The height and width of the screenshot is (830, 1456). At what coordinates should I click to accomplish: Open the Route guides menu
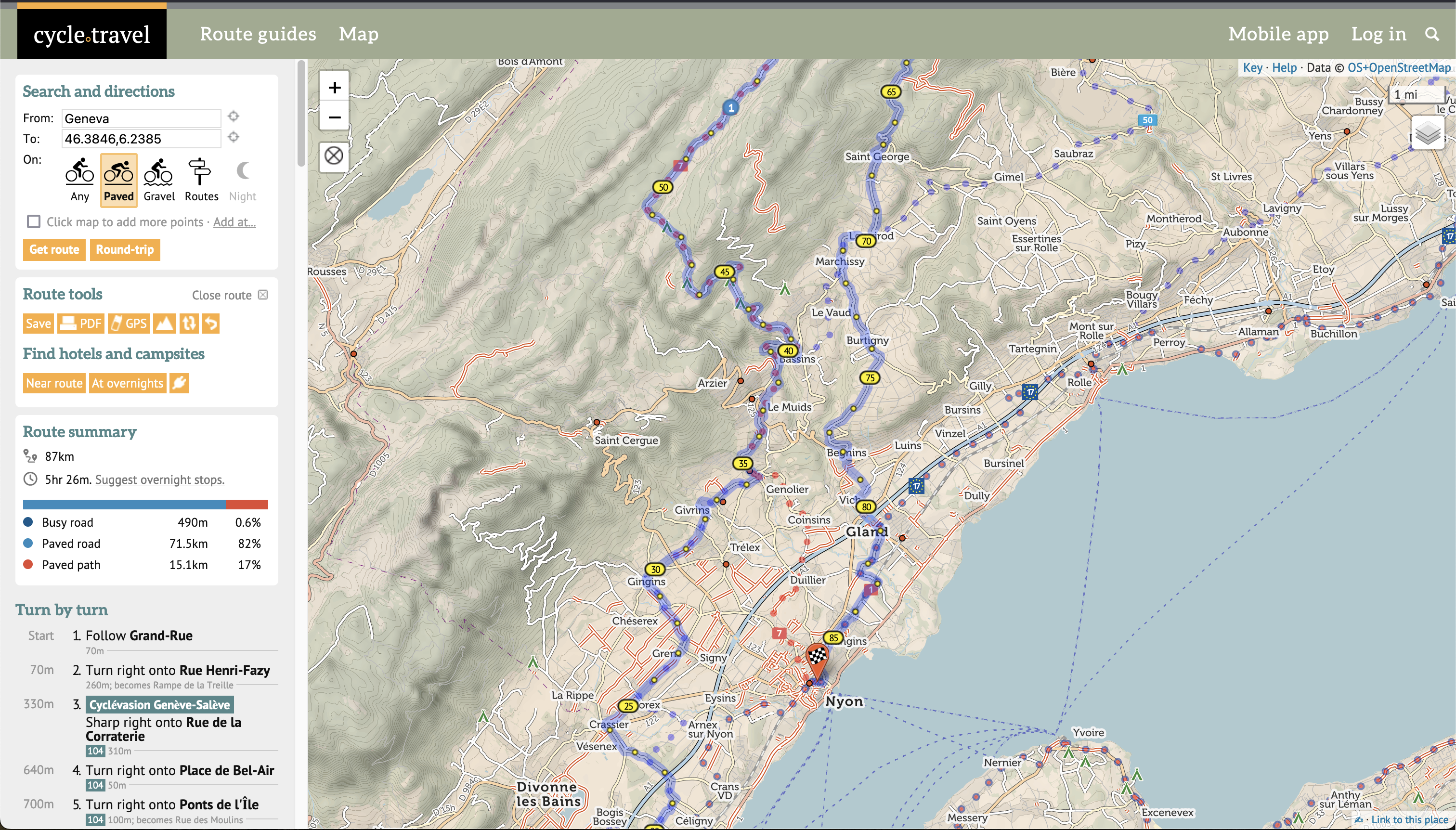pos(258,34)
